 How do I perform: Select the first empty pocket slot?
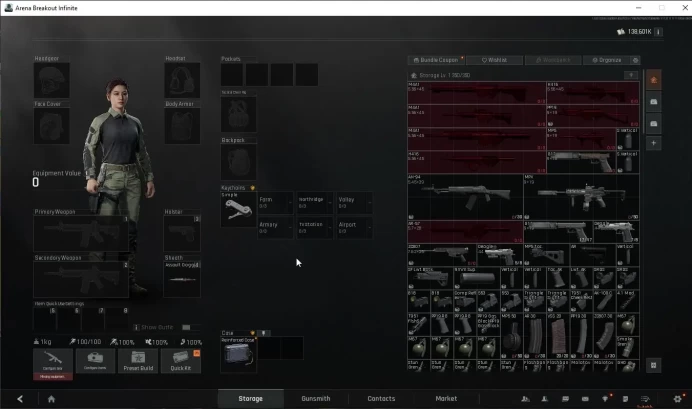point(232,74)
